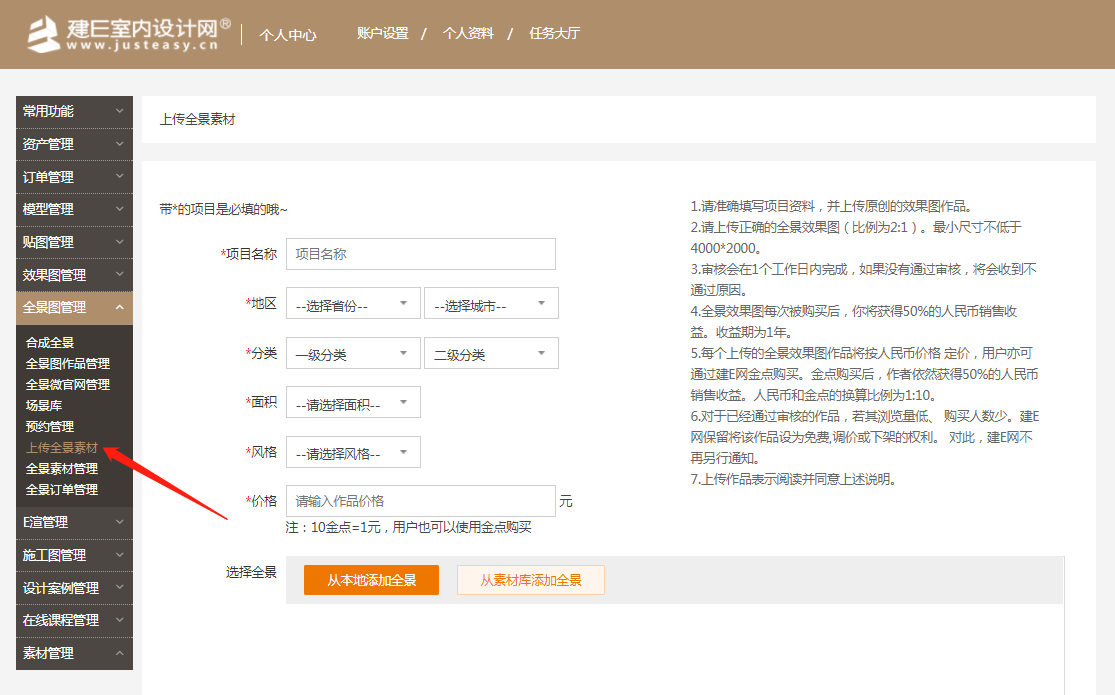Open 个人中心 in the header

(287, 34)
